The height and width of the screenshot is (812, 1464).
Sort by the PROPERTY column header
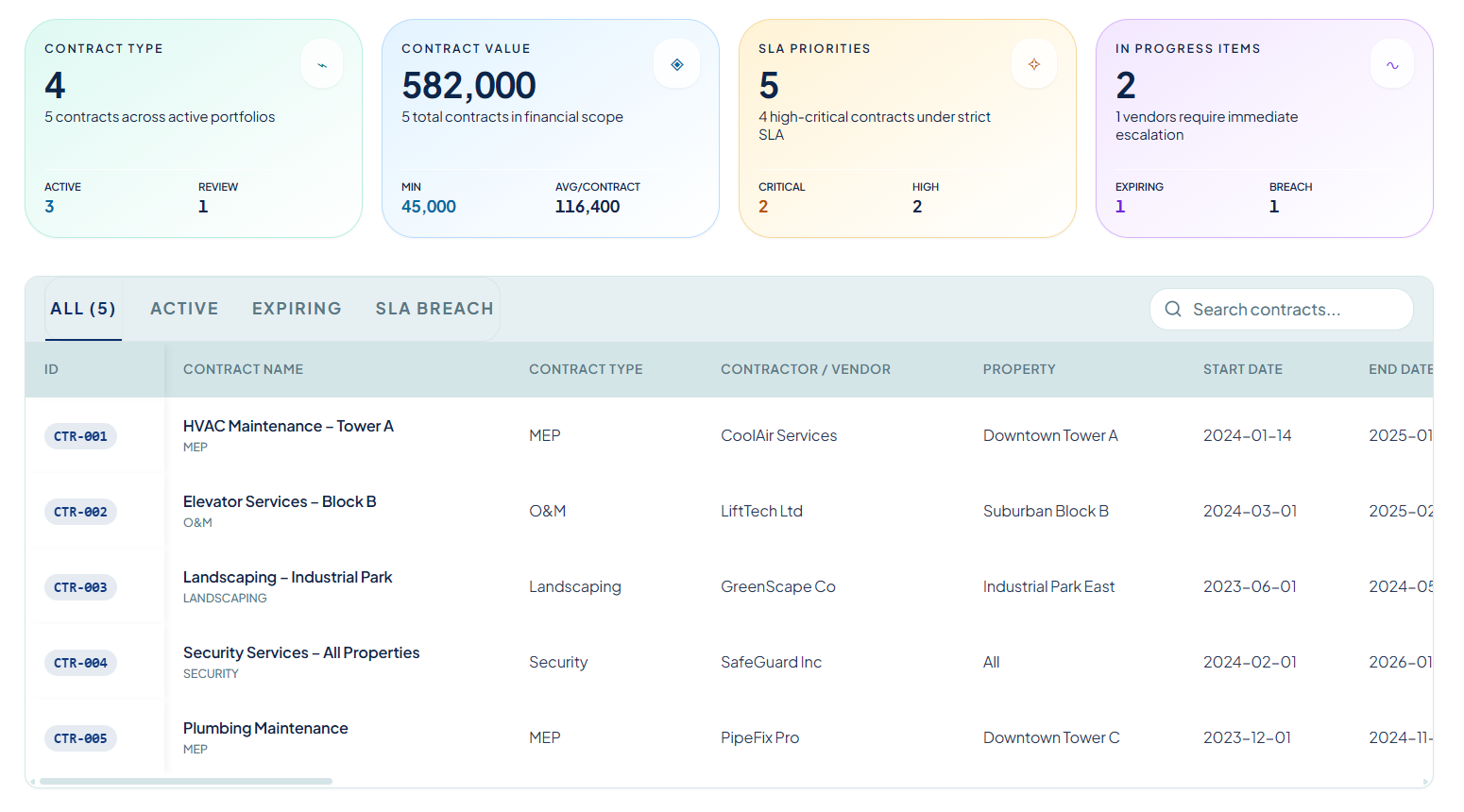[1019, 369]
